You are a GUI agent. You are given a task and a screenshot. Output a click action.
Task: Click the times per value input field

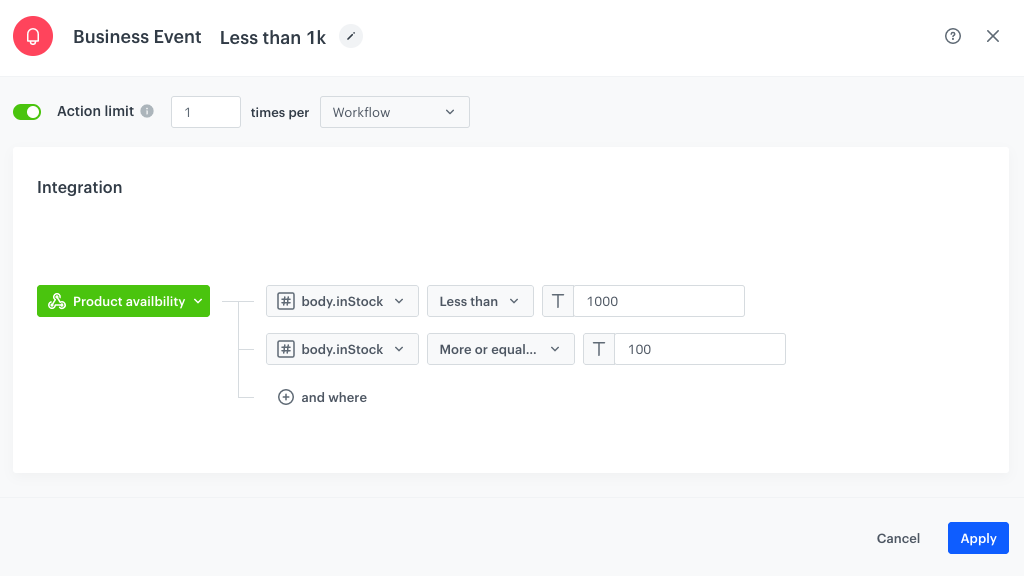coord(205,112)
